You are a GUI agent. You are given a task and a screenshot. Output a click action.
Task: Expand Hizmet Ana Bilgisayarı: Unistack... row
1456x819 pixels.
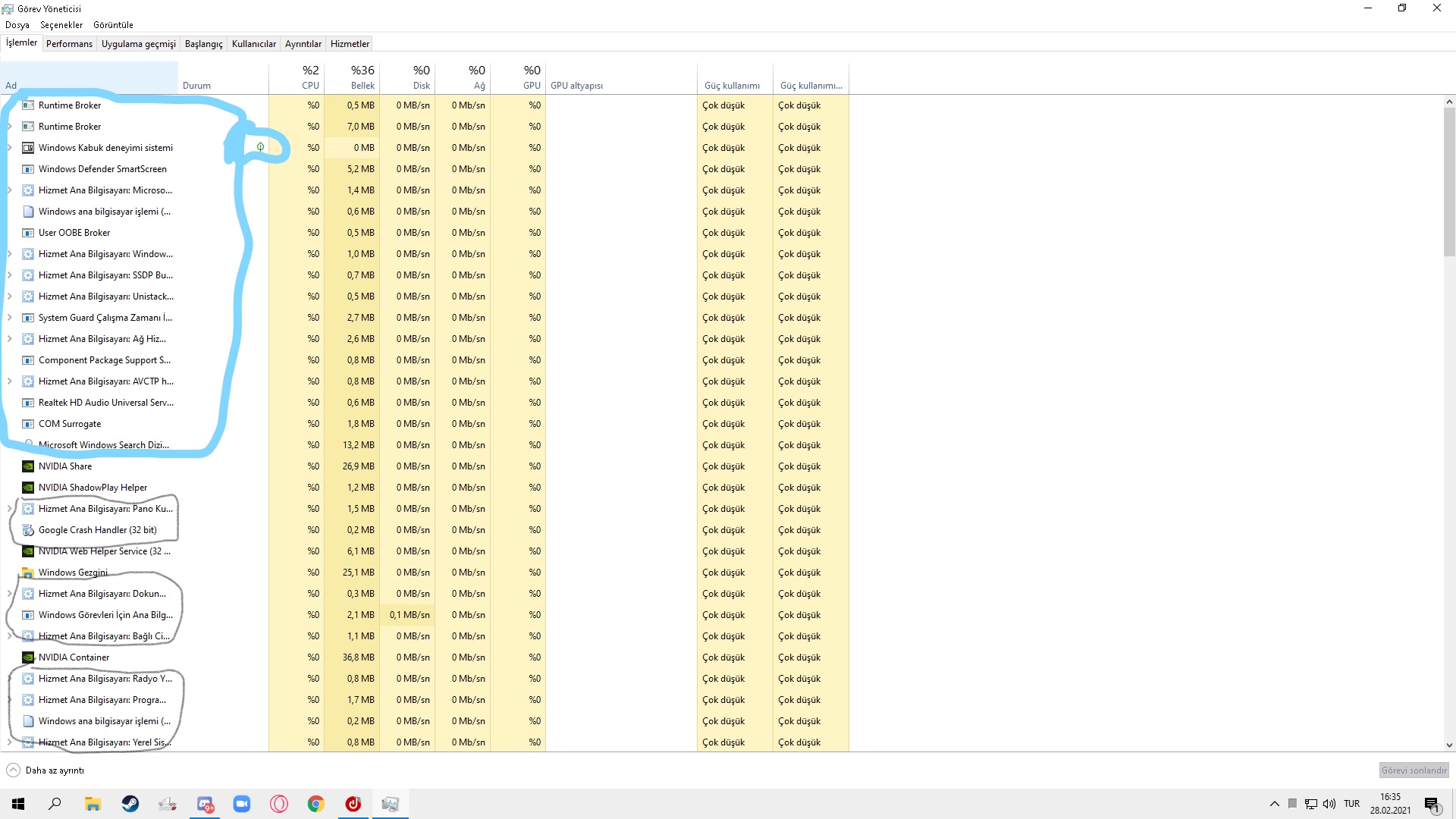[10, 297]
